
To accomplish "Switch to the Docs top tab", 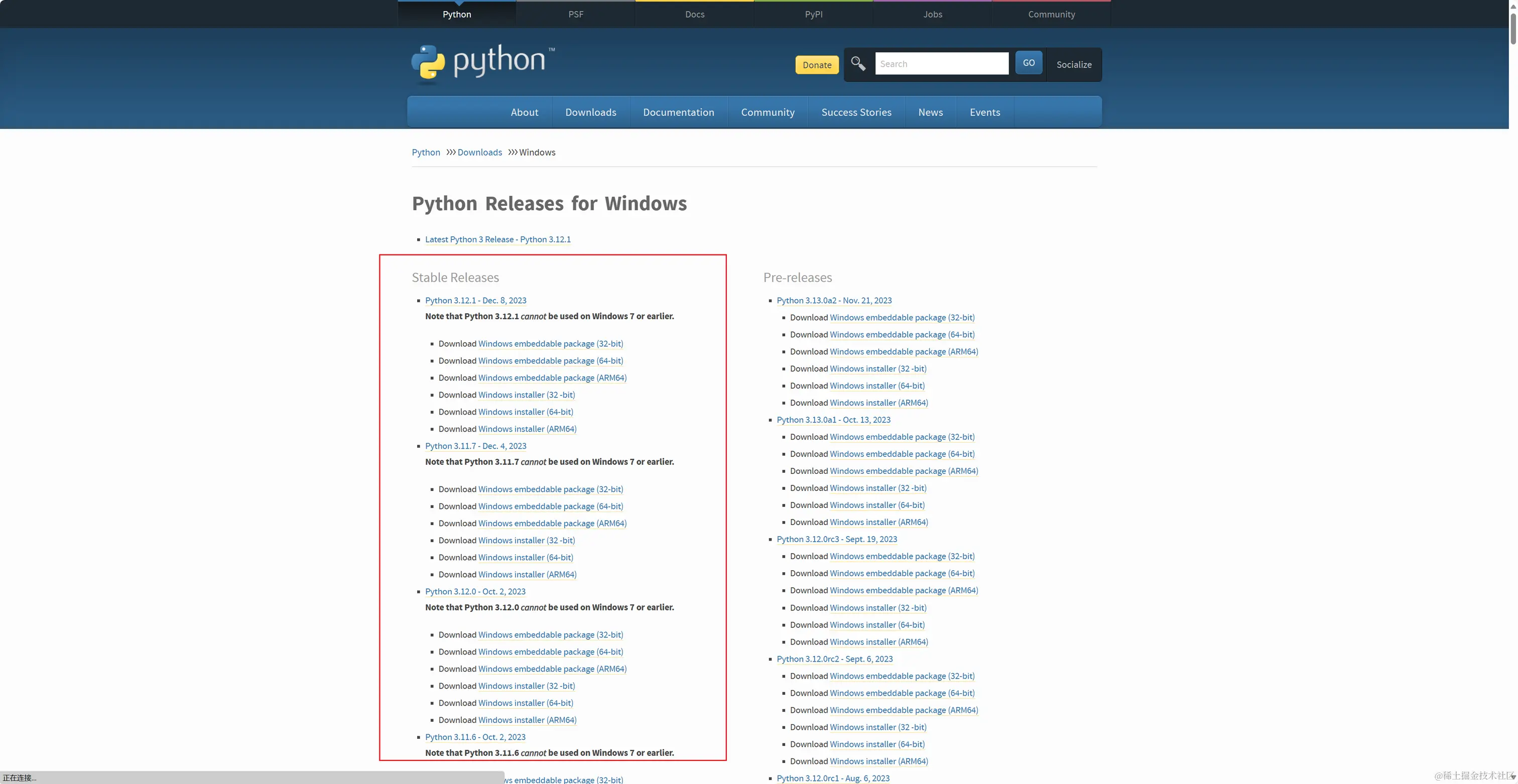I will pos(694,14).
